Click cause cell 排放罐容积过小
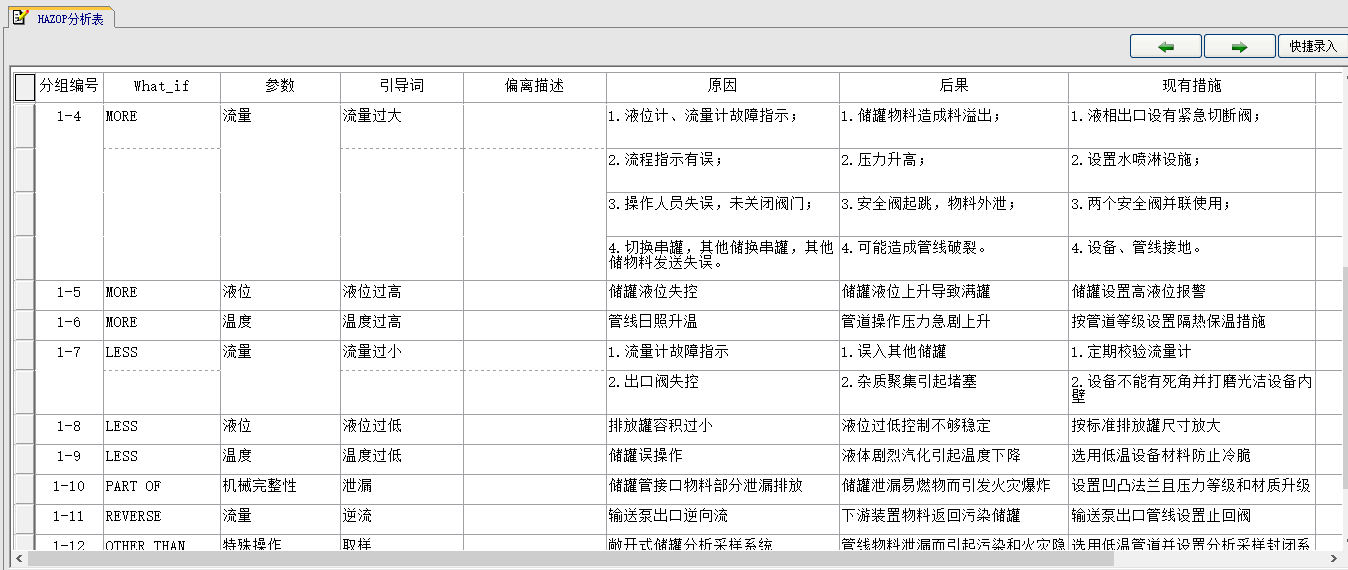Image resolution: width=1348 pixels, height=570 pixels. [x=723, y=427]
